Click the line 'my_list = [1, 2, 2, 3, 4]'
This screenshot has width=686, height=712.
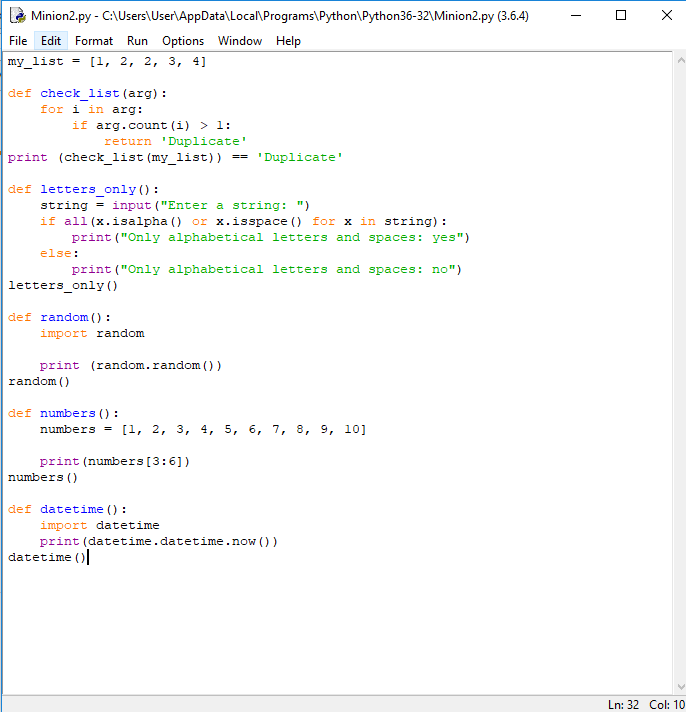107,61
